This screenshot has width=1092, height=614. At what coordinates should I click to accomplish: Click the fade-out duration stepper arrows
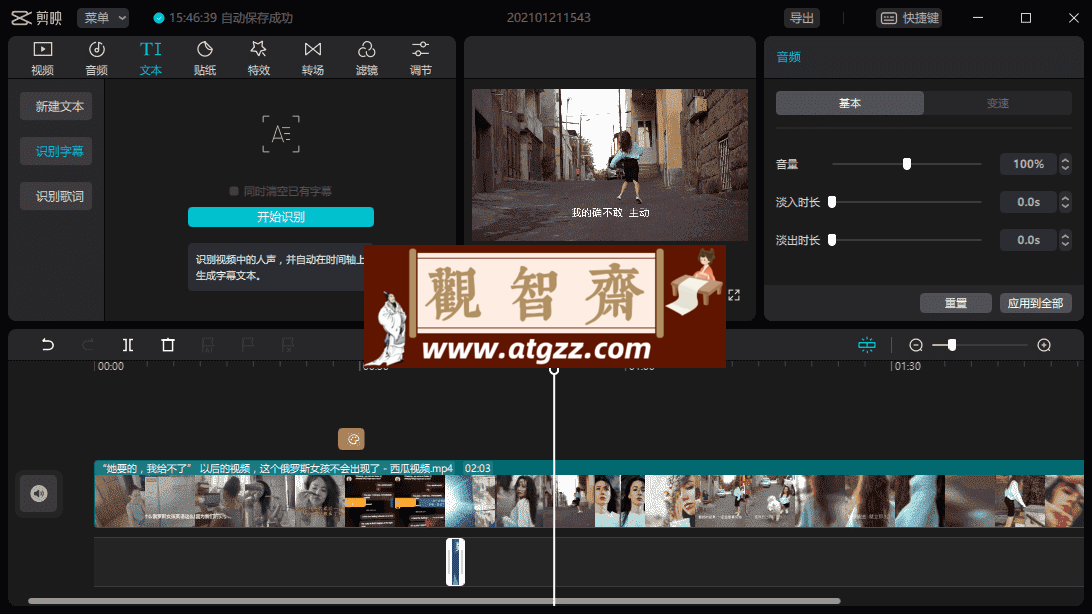click(x=1065, y=240)
